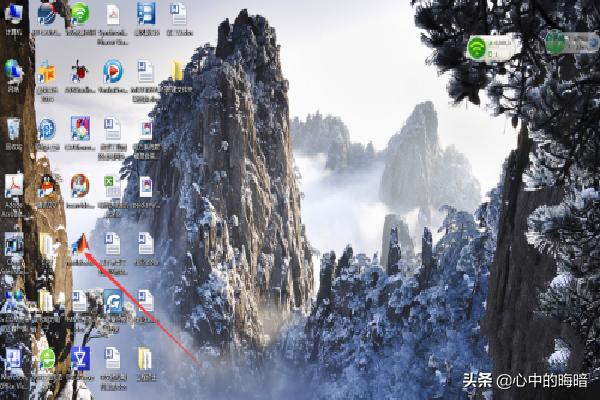Open the orange star-shaped application shortcut
This screenshot has width=600, height=400.
46,72
